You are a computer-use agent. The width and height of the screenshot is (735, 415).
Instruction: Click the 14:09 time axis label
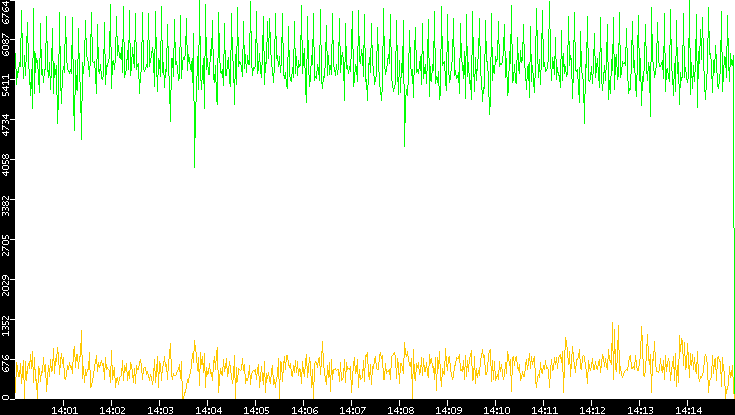(449, 411)
